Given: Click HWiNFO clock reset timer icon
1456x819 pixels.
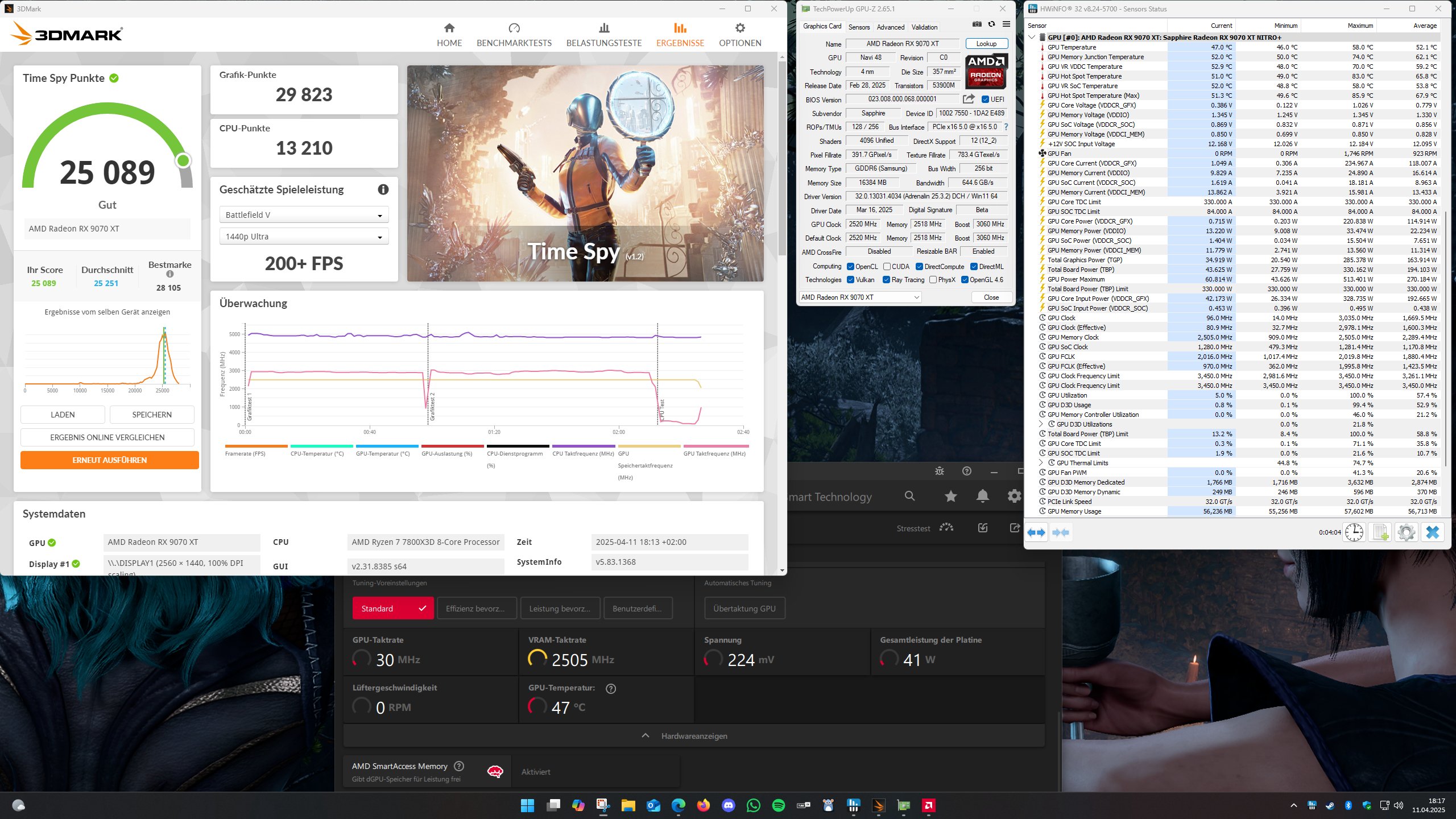Looking at the screenshot, I should coord(1354,532).
